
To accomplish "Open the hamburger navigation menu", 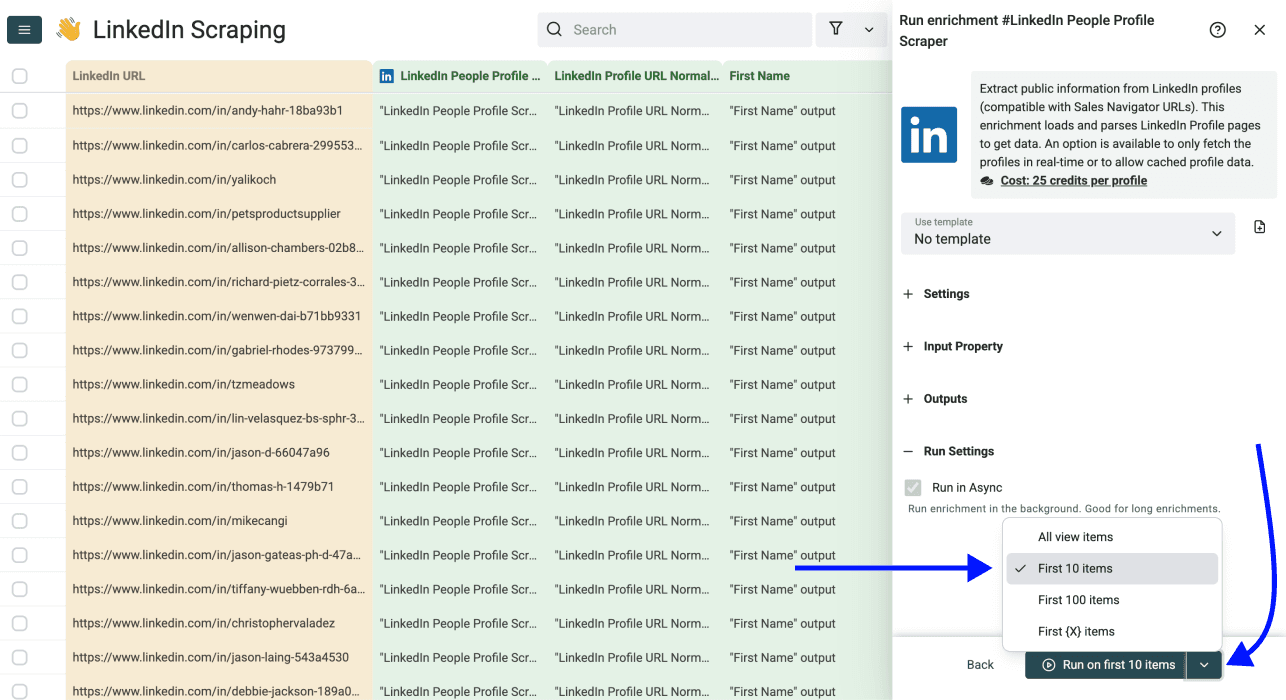I will click(x=24, y=29).
